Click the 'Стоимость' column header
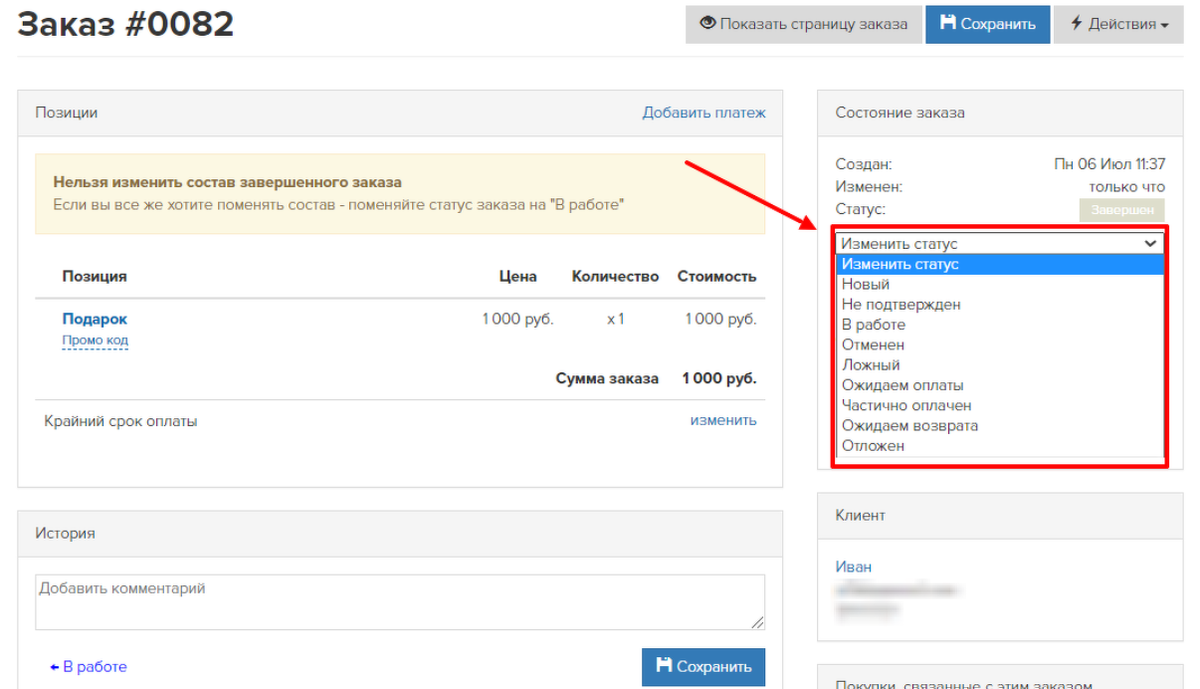Viewport: 1200px width, 689px height. point(717,276)
